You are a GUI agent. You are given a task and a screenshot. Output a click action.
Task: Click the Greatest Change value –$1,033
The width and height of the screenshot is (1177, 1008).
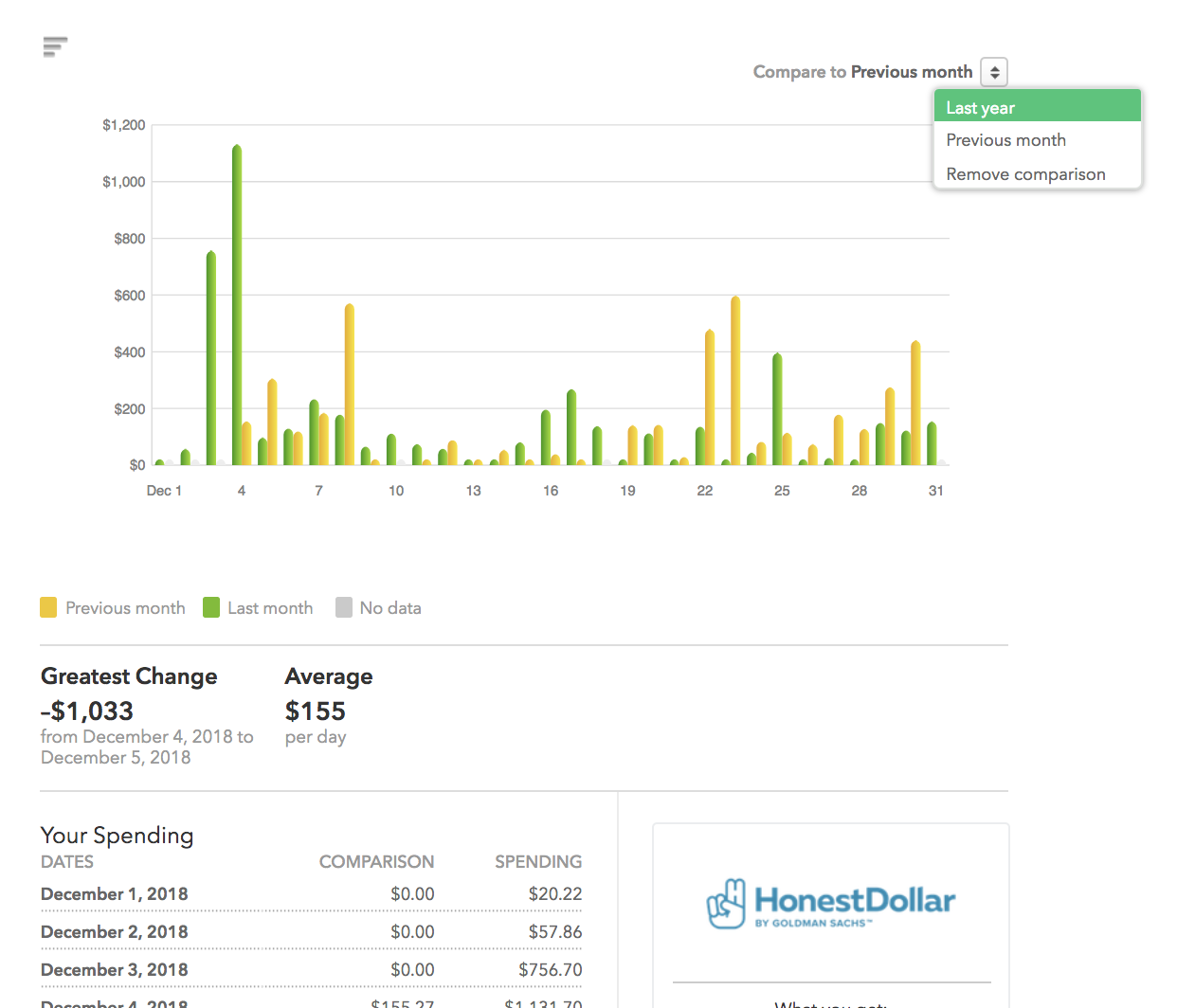tap(87, 711)
